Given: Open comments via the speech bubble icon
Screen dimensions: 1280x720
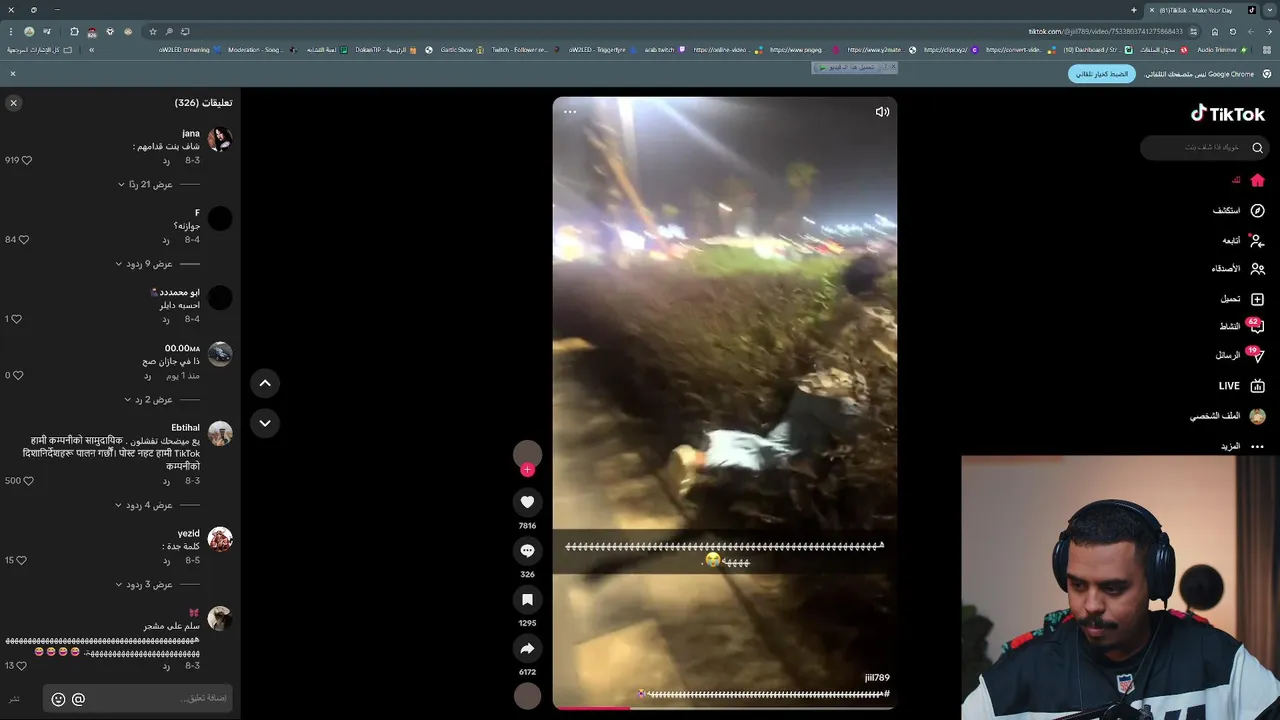Looking at the screenshot, I should pyautogui.click(x=527, y=551).
